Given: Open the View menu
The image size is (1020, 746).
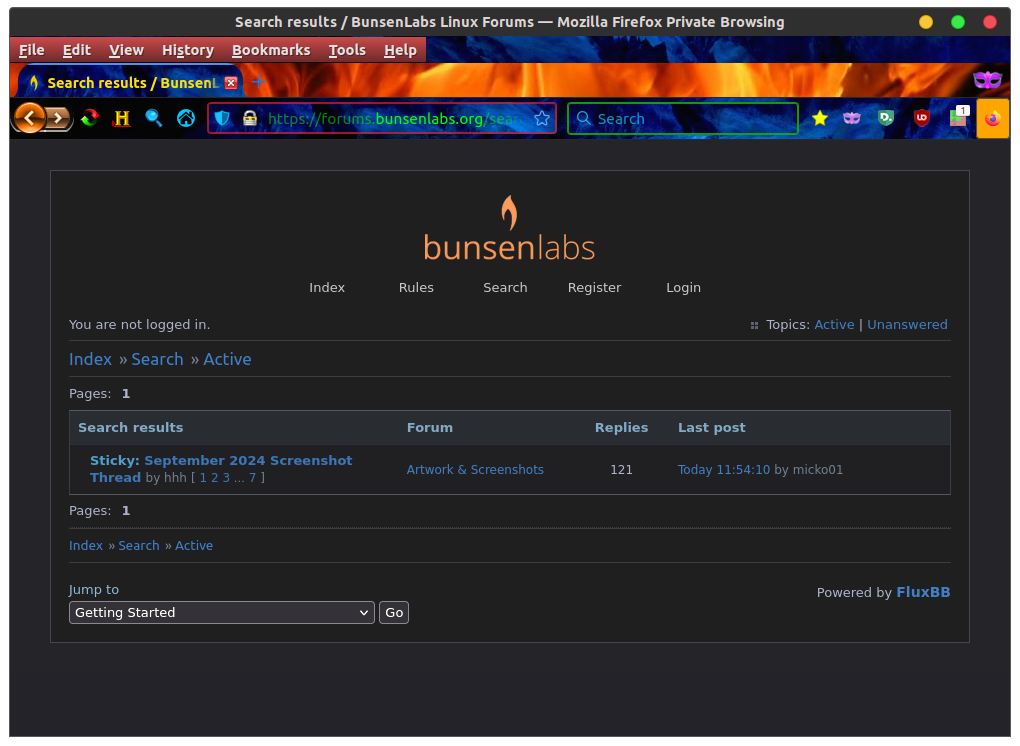Looking at the screenshot, I should coord(126,50).
